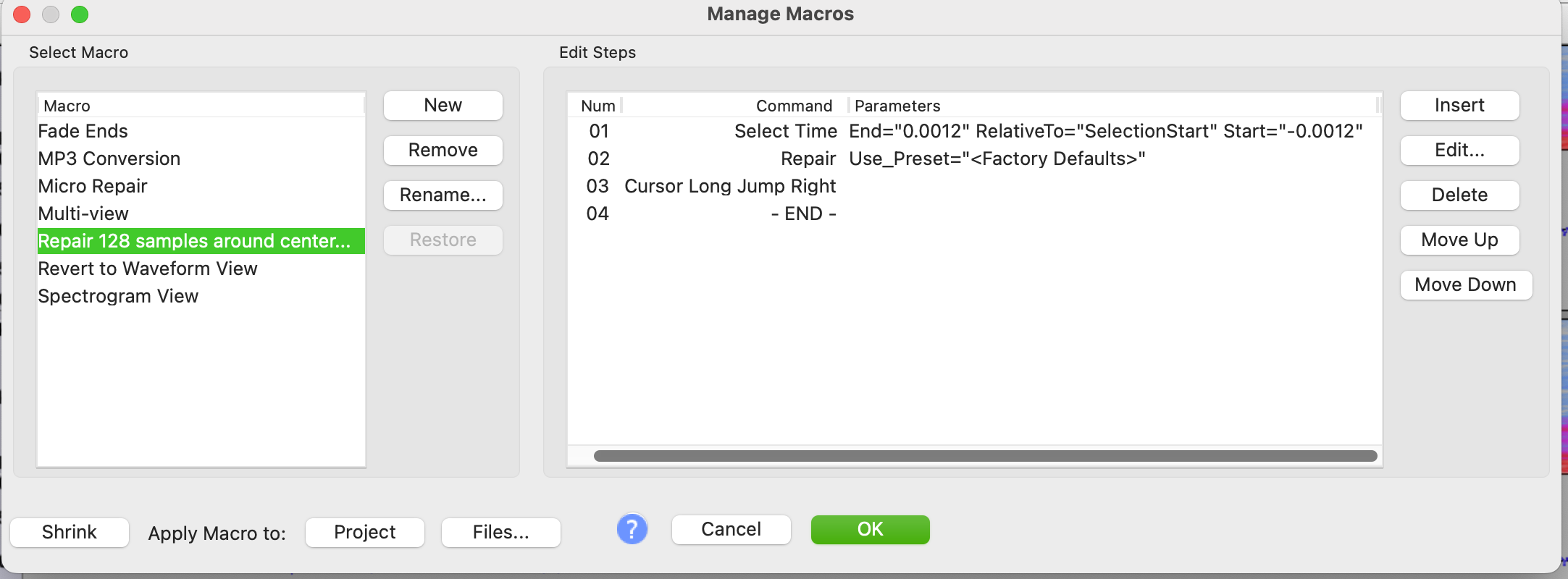
Task: Select step 01 Select Time command
Action: coord(785,132)
